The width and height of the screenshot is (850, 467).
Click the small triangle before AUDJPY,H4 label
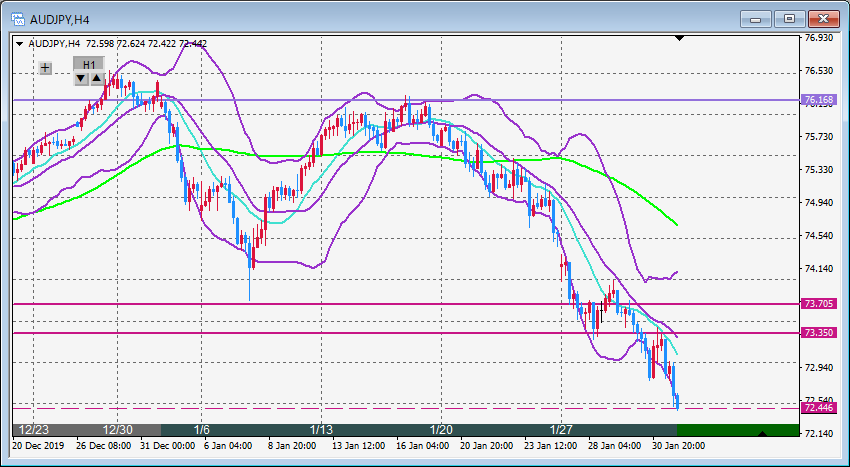(x=20, y=44)
